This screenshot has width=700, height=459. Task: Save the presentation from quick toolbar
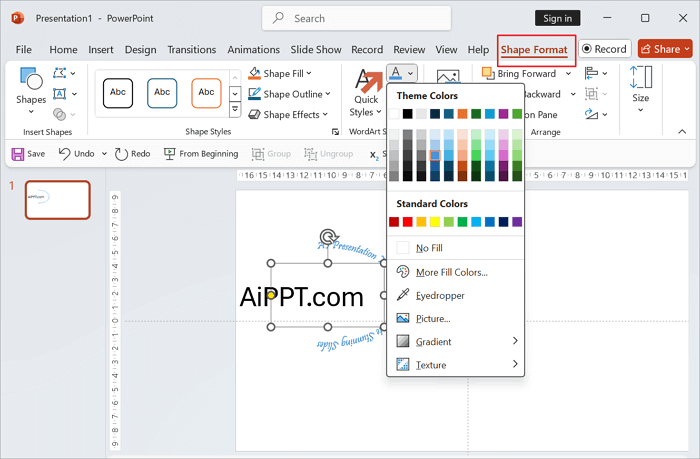tap(28, 154)
